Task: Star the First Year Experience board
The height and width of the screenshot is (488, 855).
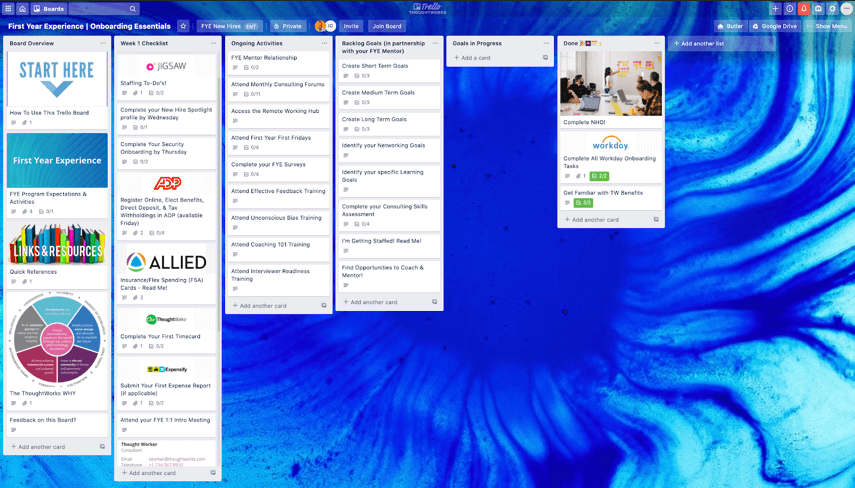Action: (x=183, y=26)
